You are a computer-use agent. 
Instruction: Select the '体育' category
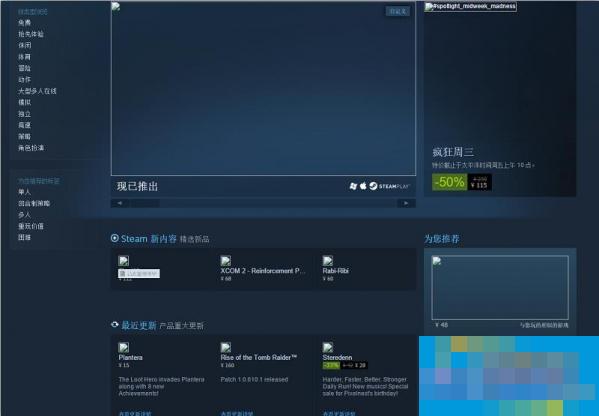coord(24,57)
